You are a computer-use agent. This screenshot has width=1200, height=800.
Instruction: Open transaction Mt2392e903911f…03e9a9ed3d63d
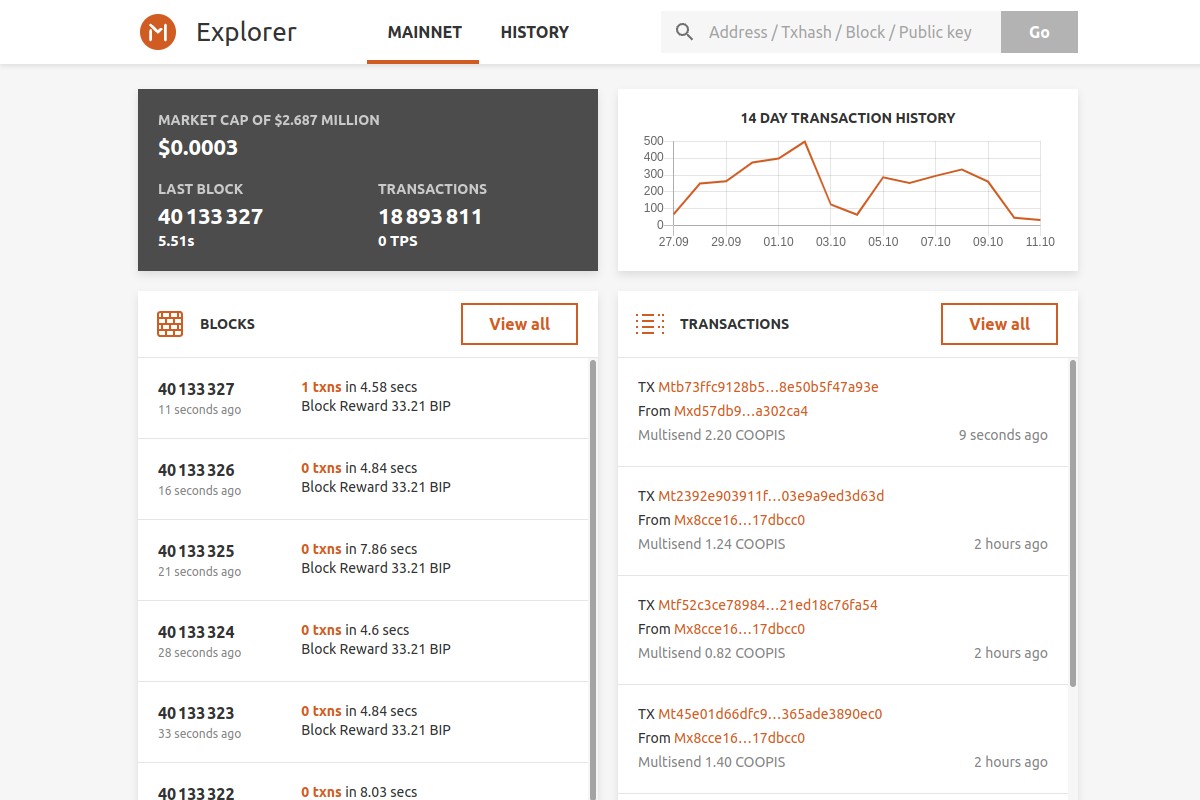pyautogui.click(x=771, y=496)
